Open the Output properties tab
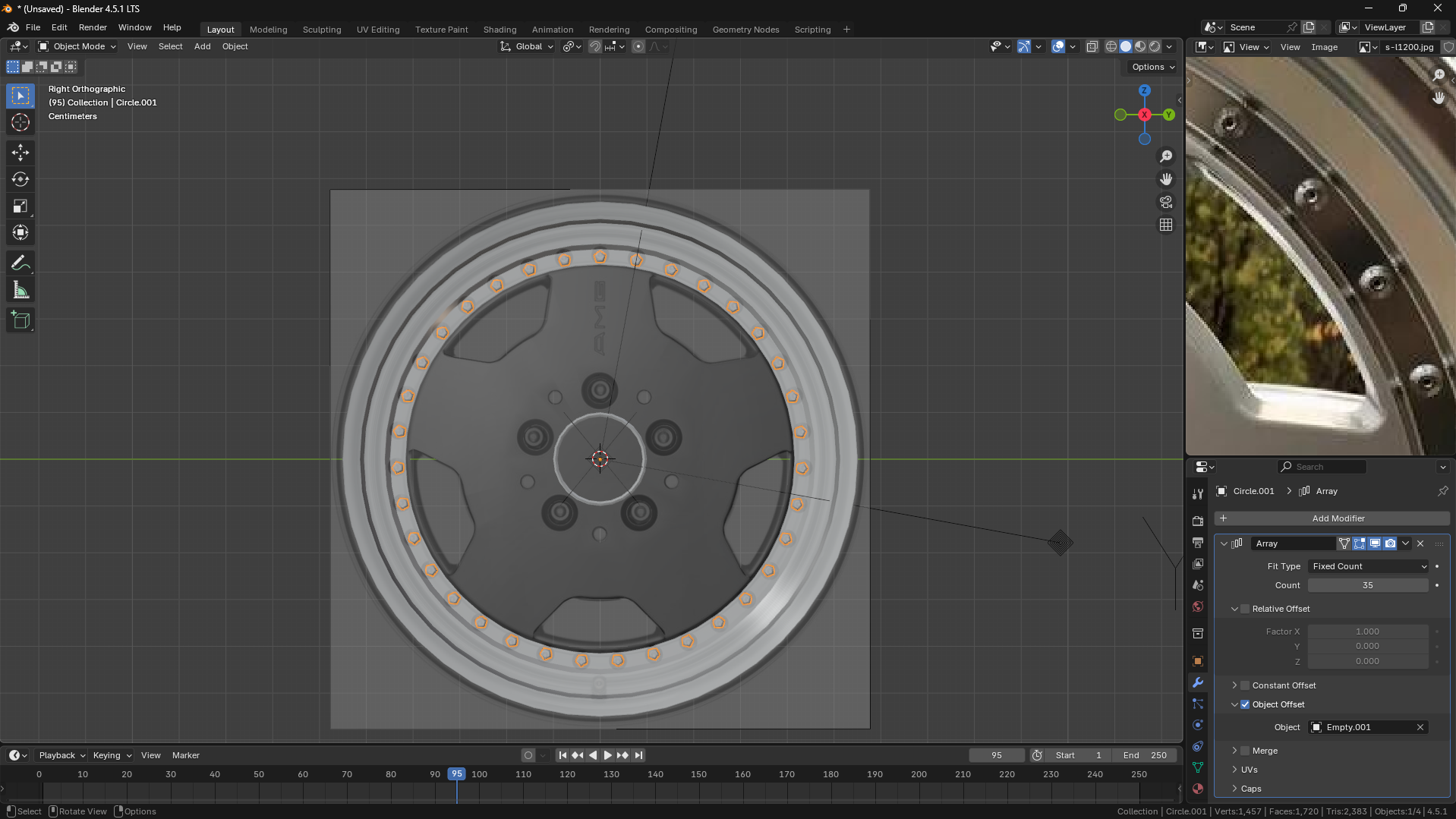 pos(1198,542)
